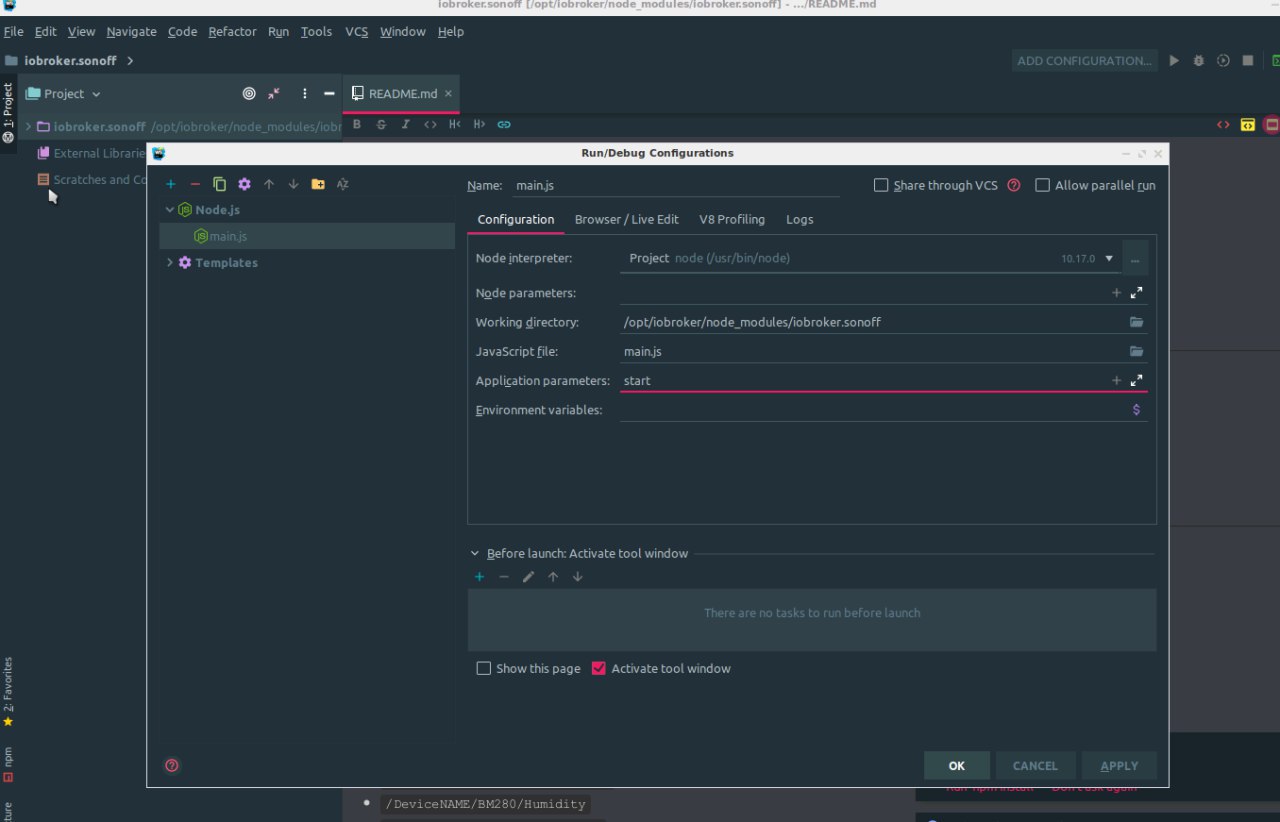Open dialog help at bottom left
This screenshot has width=1280, height=822.
coord(172,765)
